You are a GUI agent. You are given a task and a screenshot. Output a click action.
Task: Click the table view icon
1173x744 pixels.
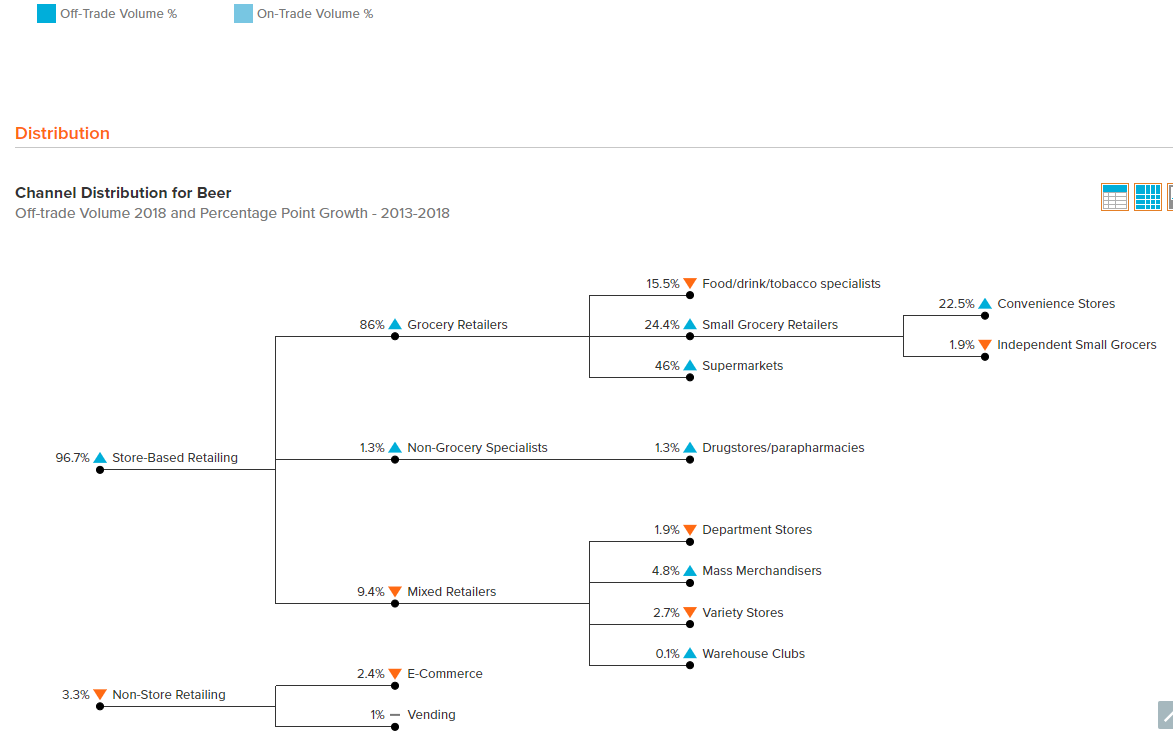click(x=1115, y=197)
